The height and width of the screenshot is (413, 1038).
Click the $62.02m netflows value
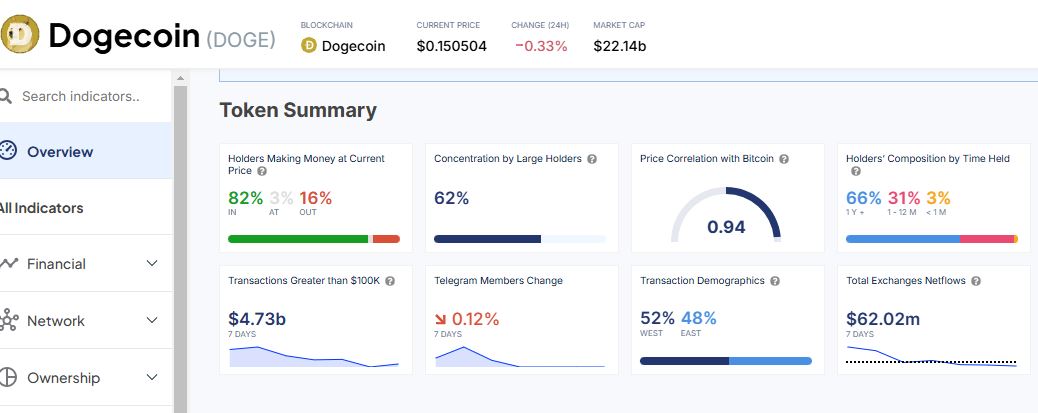click(883, 319)
